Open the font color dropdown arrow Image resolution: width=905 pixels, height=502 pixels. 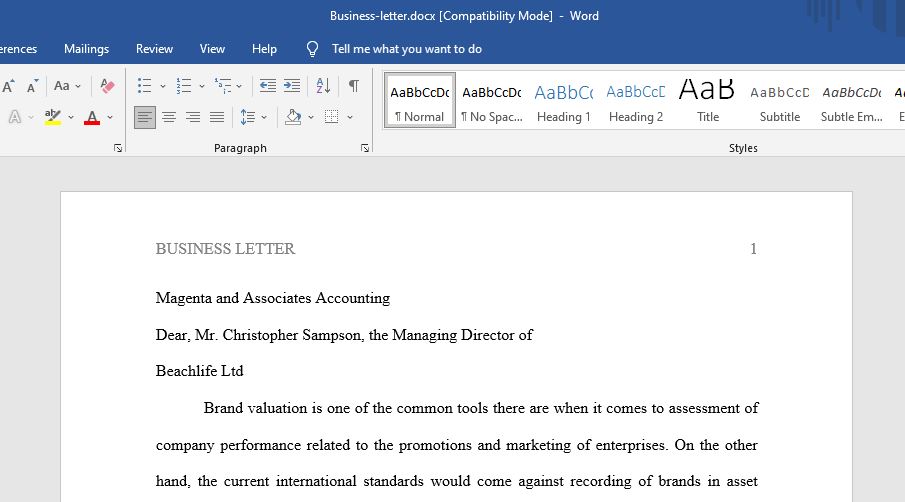point(110,118)
